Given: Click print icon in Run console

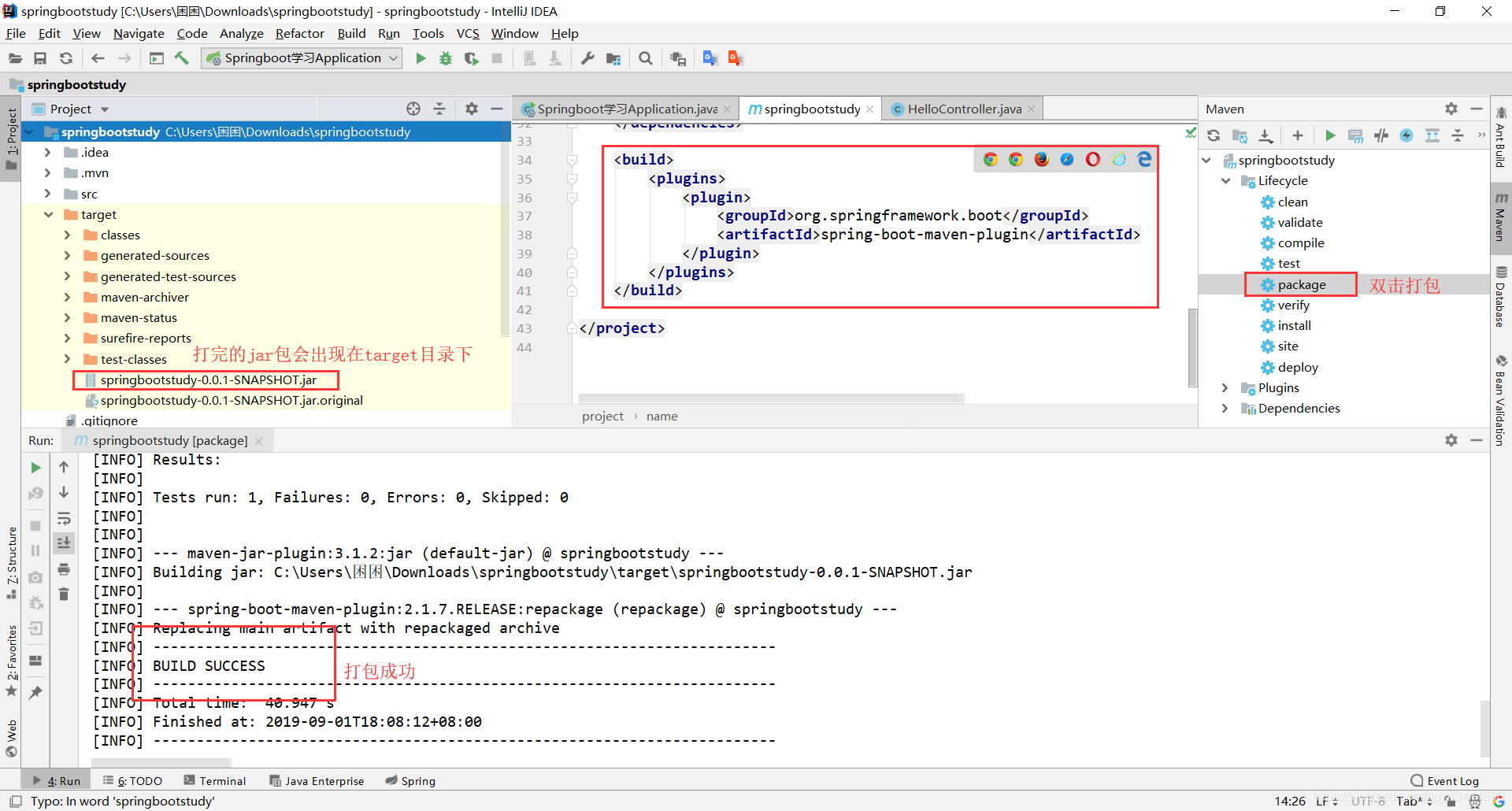Looking at the screenshot, I should tap(64, 569).
